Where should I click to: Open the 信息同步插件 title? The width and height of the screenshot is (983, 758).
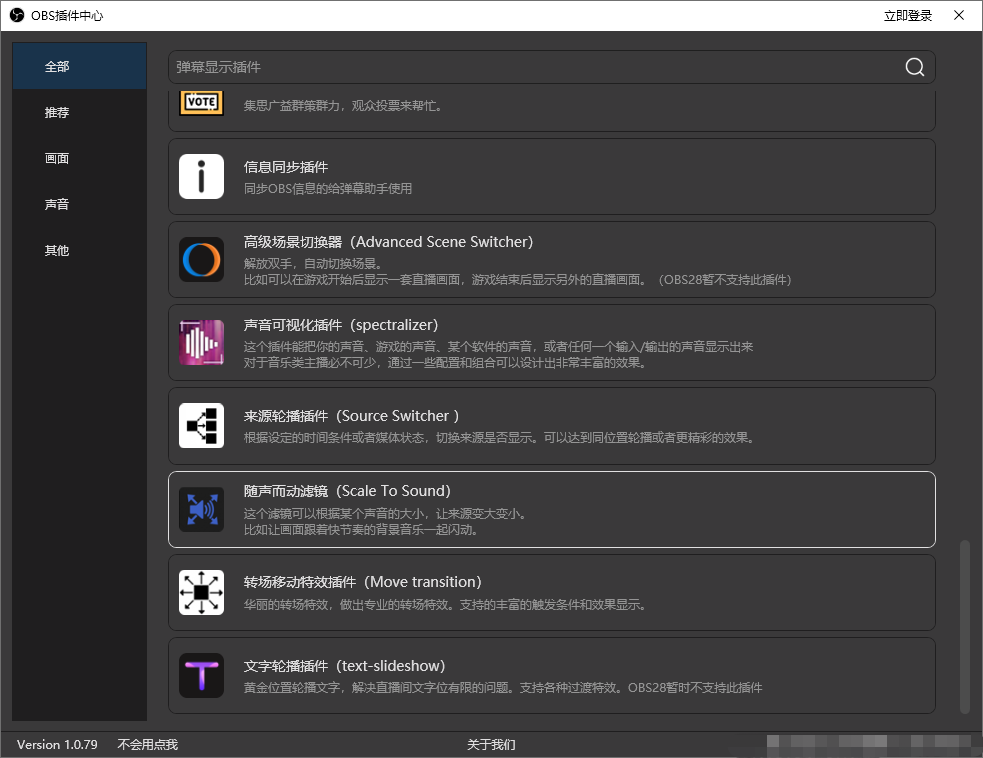click(x=286, y=167)
